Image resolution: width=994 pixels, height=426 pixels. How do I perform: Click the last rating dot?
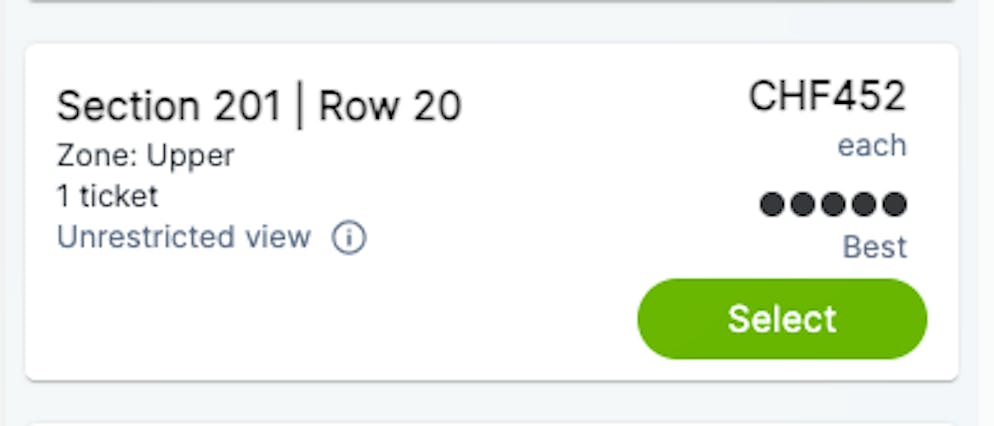[x=894, y=205]
